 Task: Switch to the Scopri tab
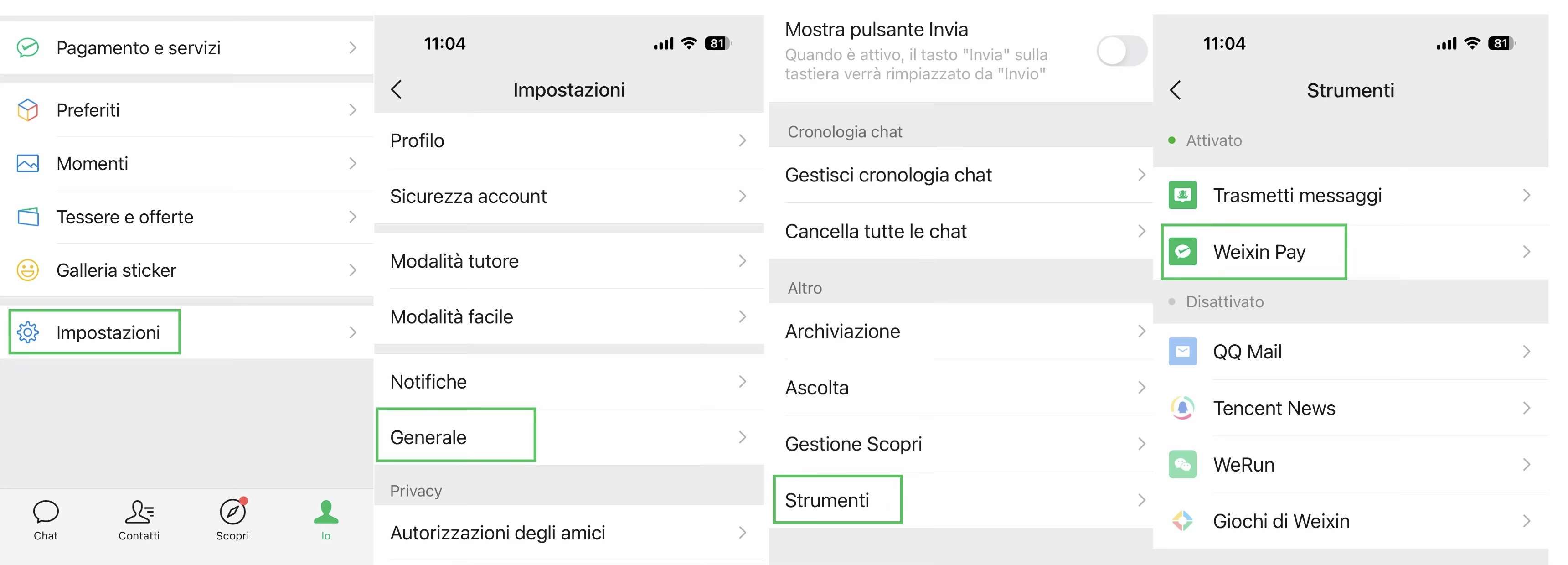pos(232,520)
